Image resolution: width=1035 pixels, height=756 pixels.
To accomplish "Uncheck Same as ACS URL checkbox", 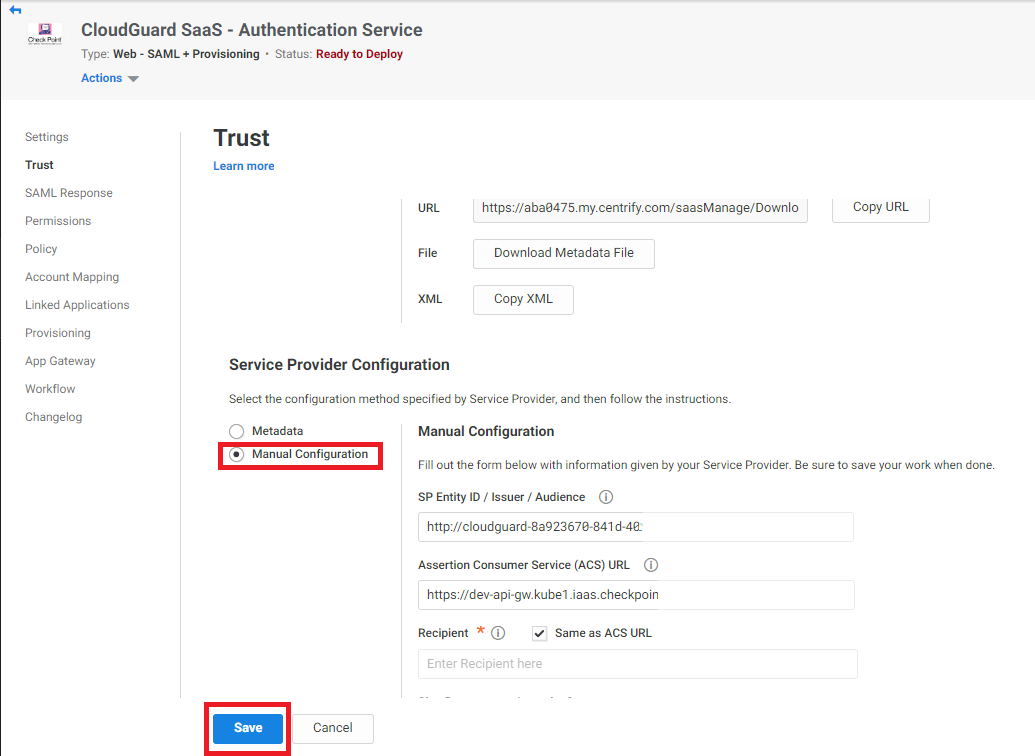I will pos(539,633).
